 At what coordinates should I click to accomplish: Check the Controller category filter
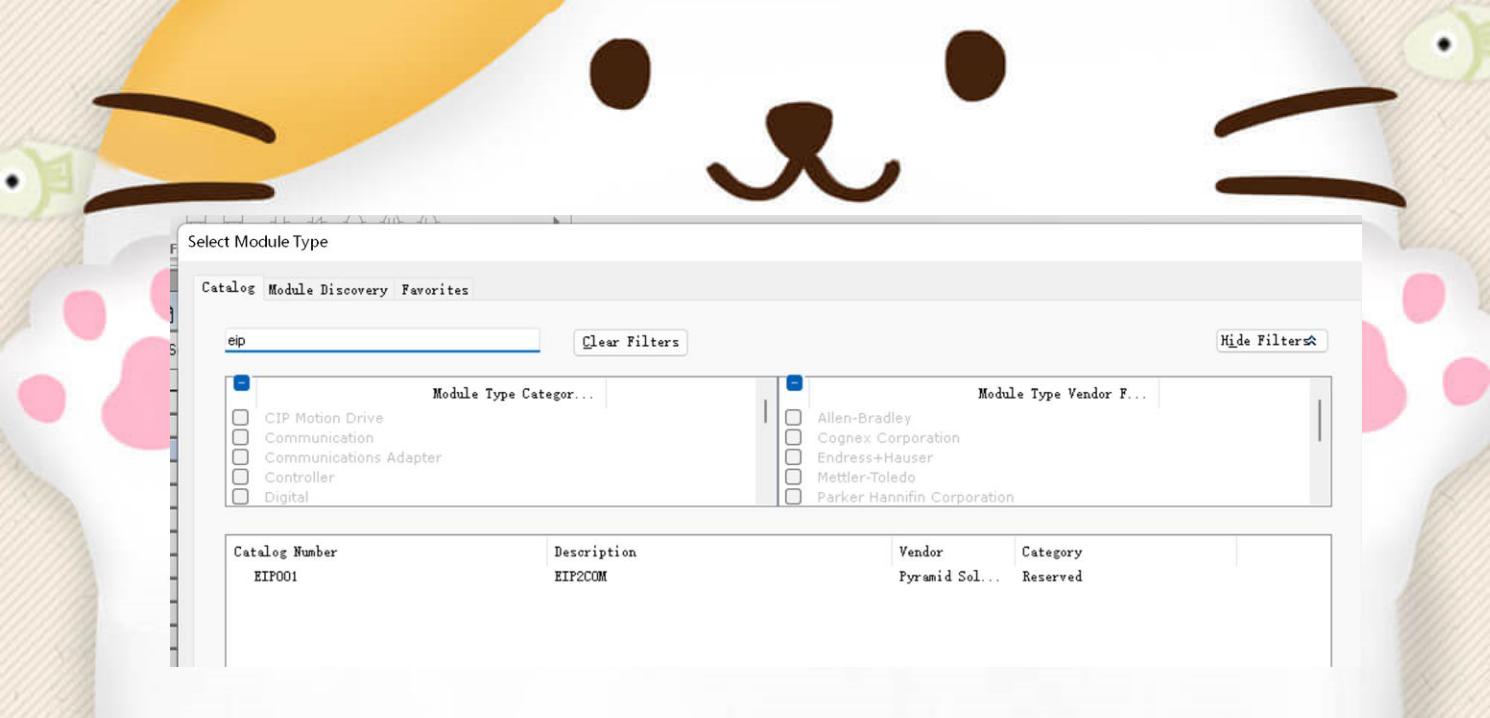(x=240, y=478)
